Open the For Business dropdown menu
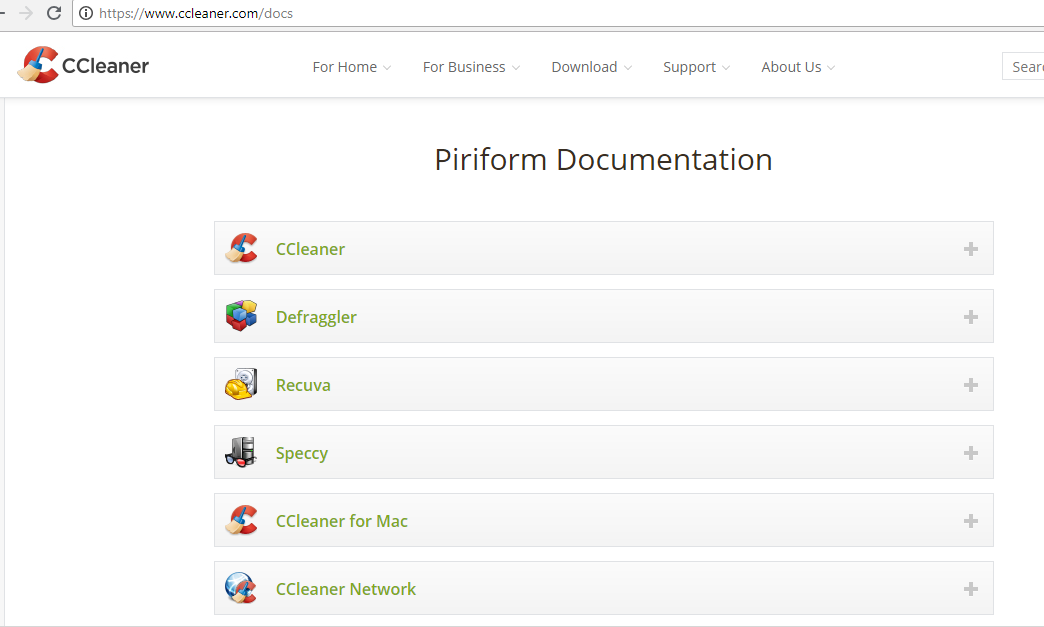This screenshot has height=627, width=1044. click(x=471, y=67)
